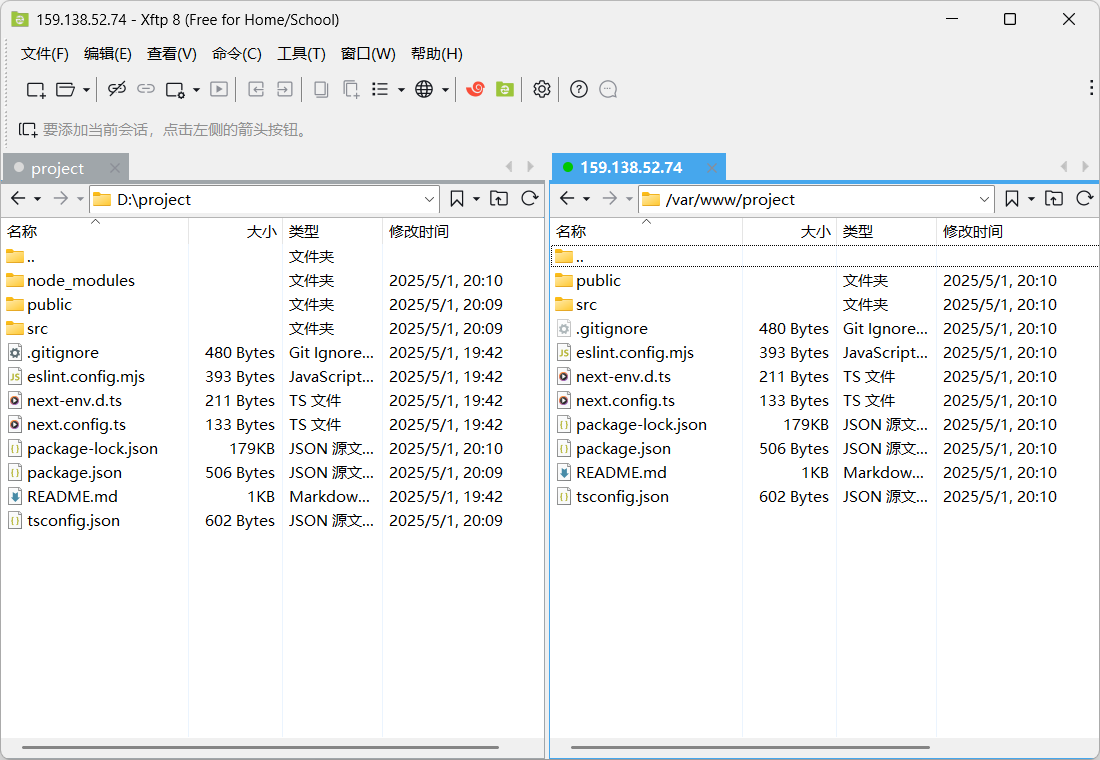
Task: Select local package-lock.json file
Action: [x=273, y=448]
